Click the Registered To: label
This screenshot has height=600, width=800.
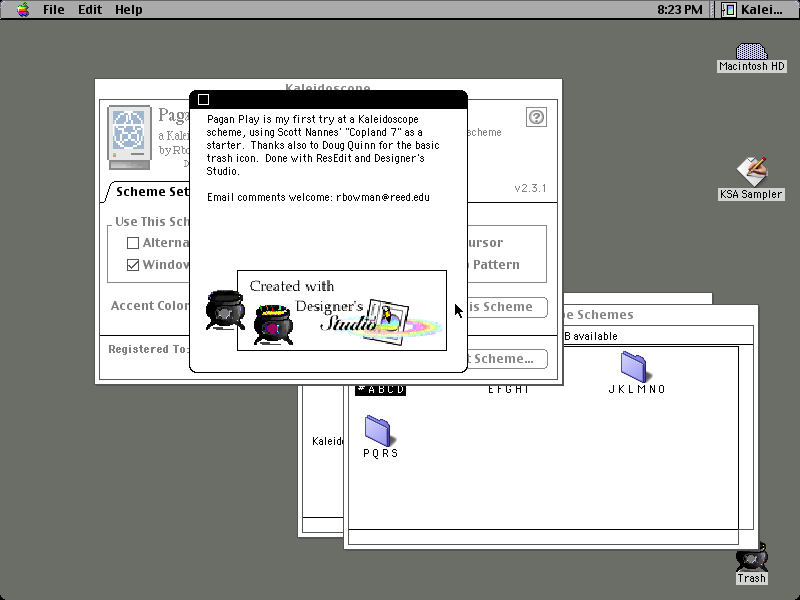click(x=148, y=349)
